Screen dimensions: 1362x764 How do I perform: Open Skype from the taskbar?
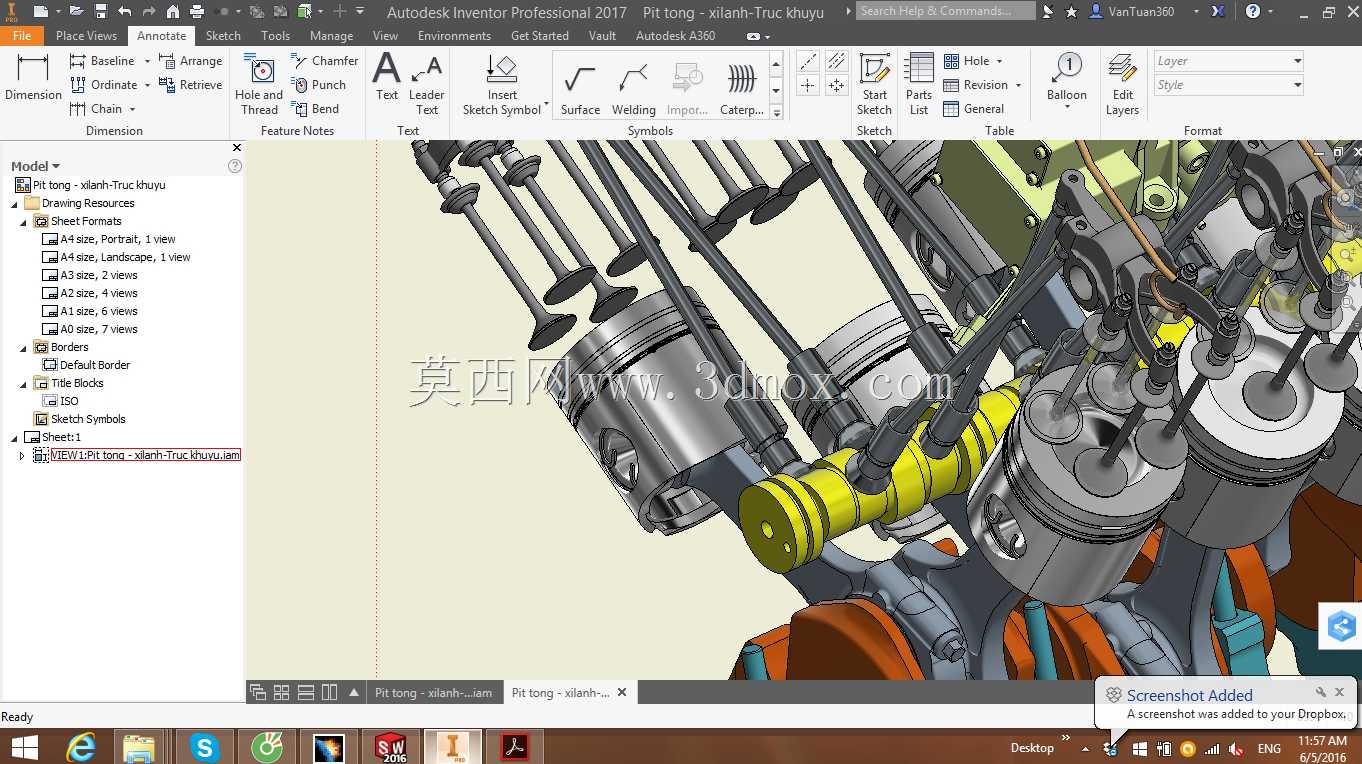[204, 747]
